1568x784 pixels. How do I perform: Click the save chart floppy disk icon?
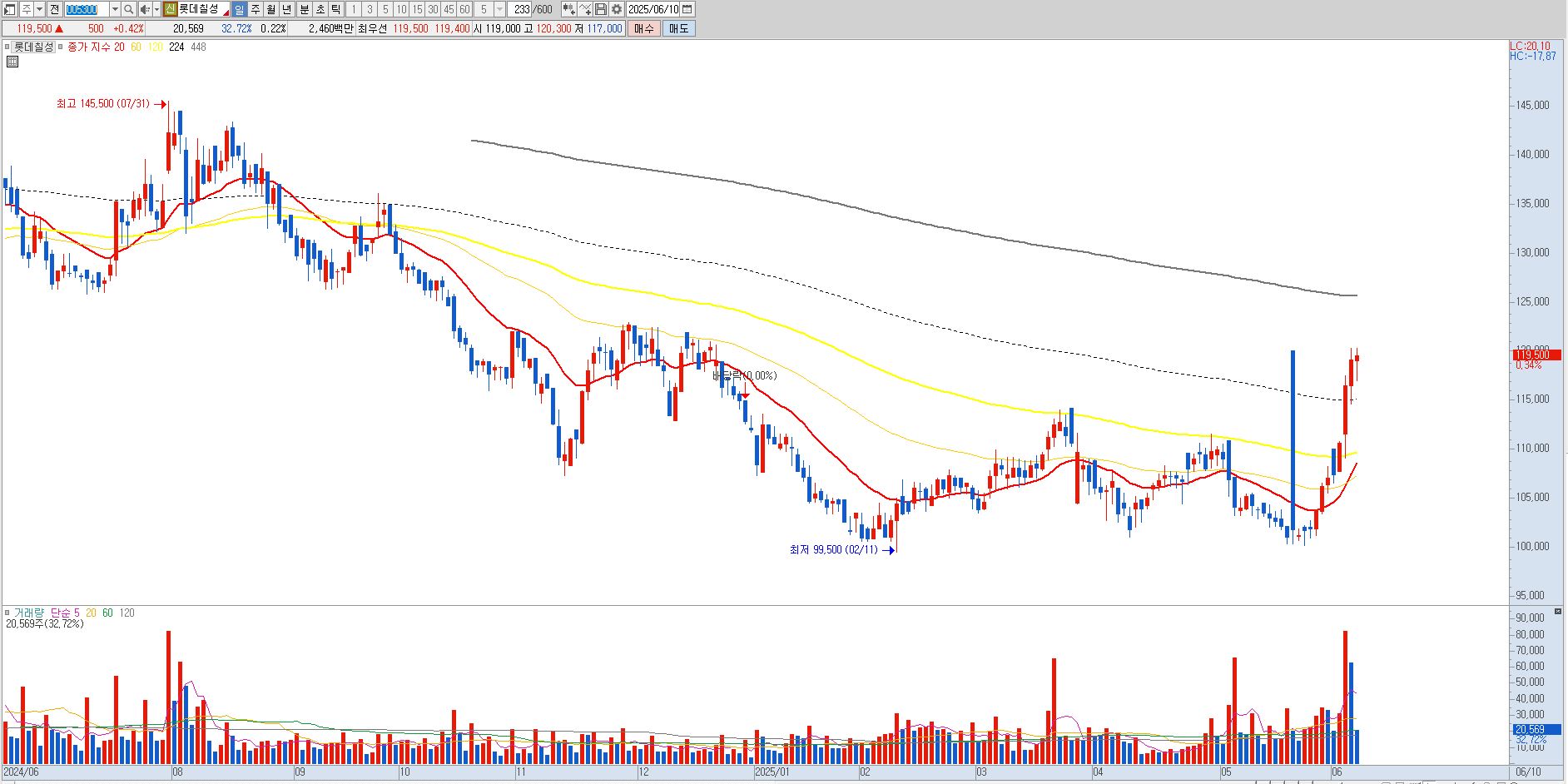(x=600, y=9)
